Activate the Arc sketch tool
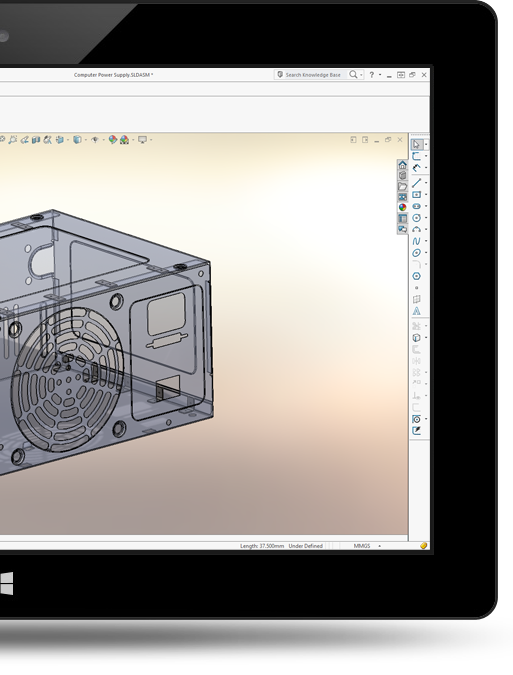513x675 pixels. [x=416, y=229]
